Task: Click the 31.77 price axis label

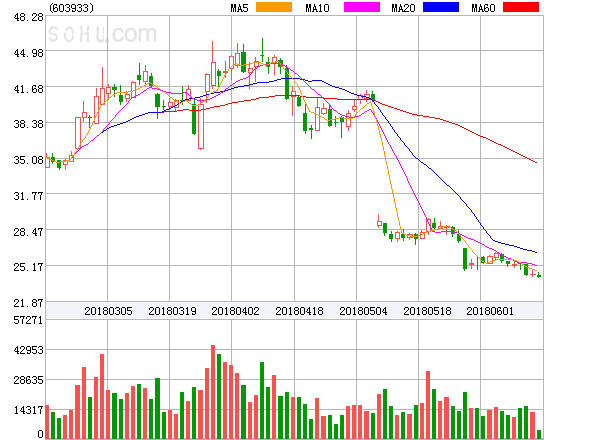Action: click(x=28, y=196)
